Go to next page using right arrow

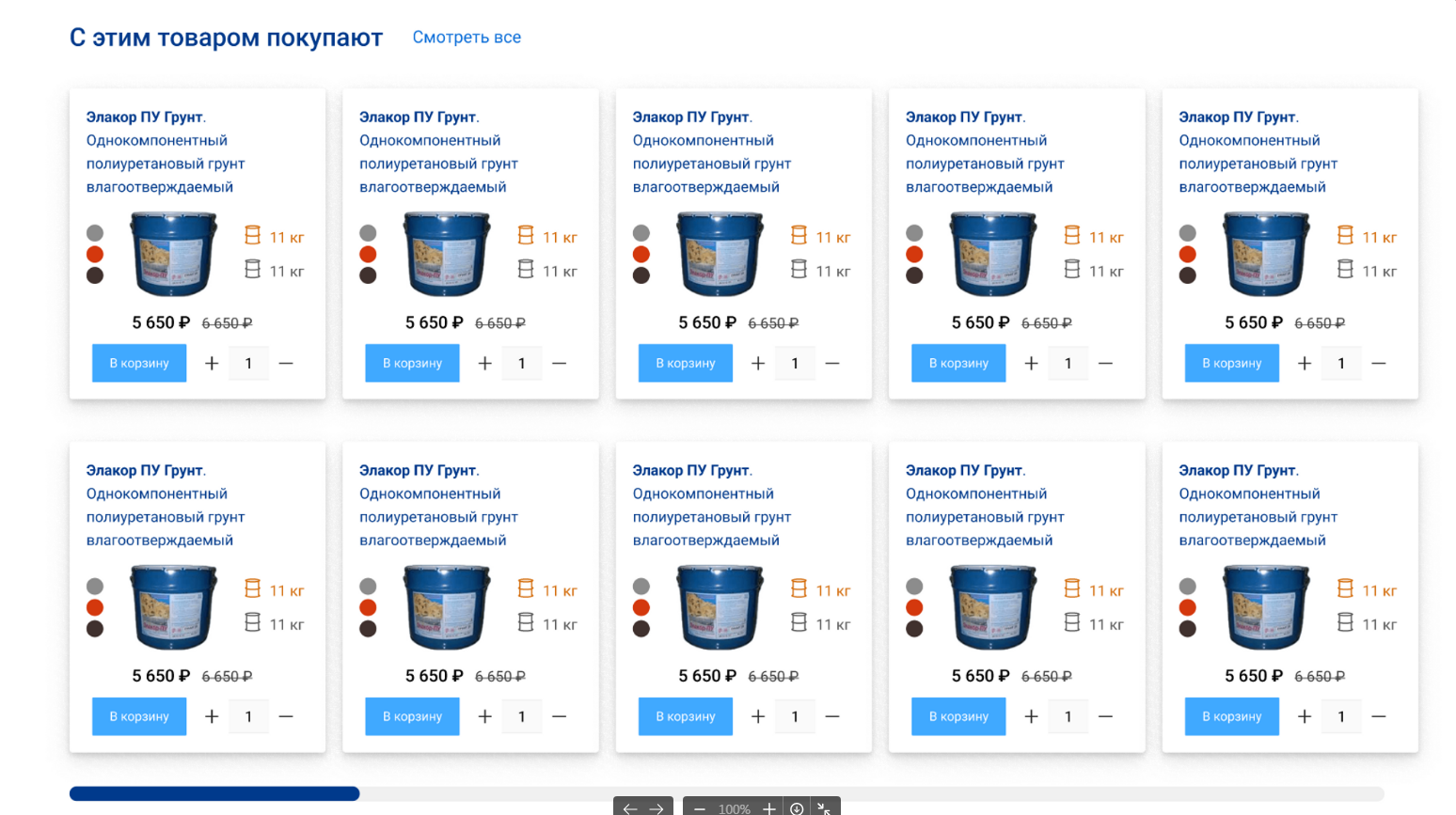pos(657,808)
